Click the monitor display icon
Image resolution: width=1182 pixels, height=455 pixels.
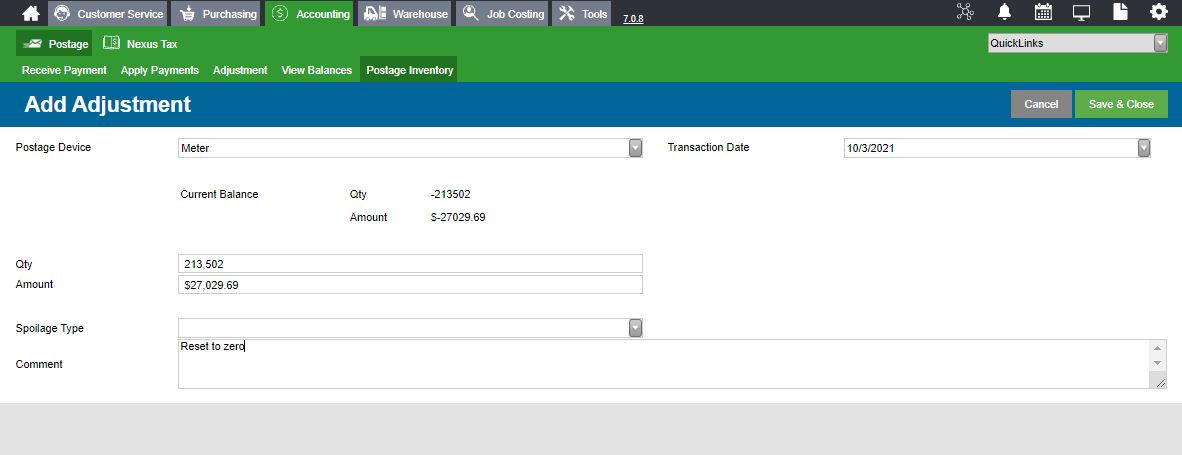point(1082,13)
